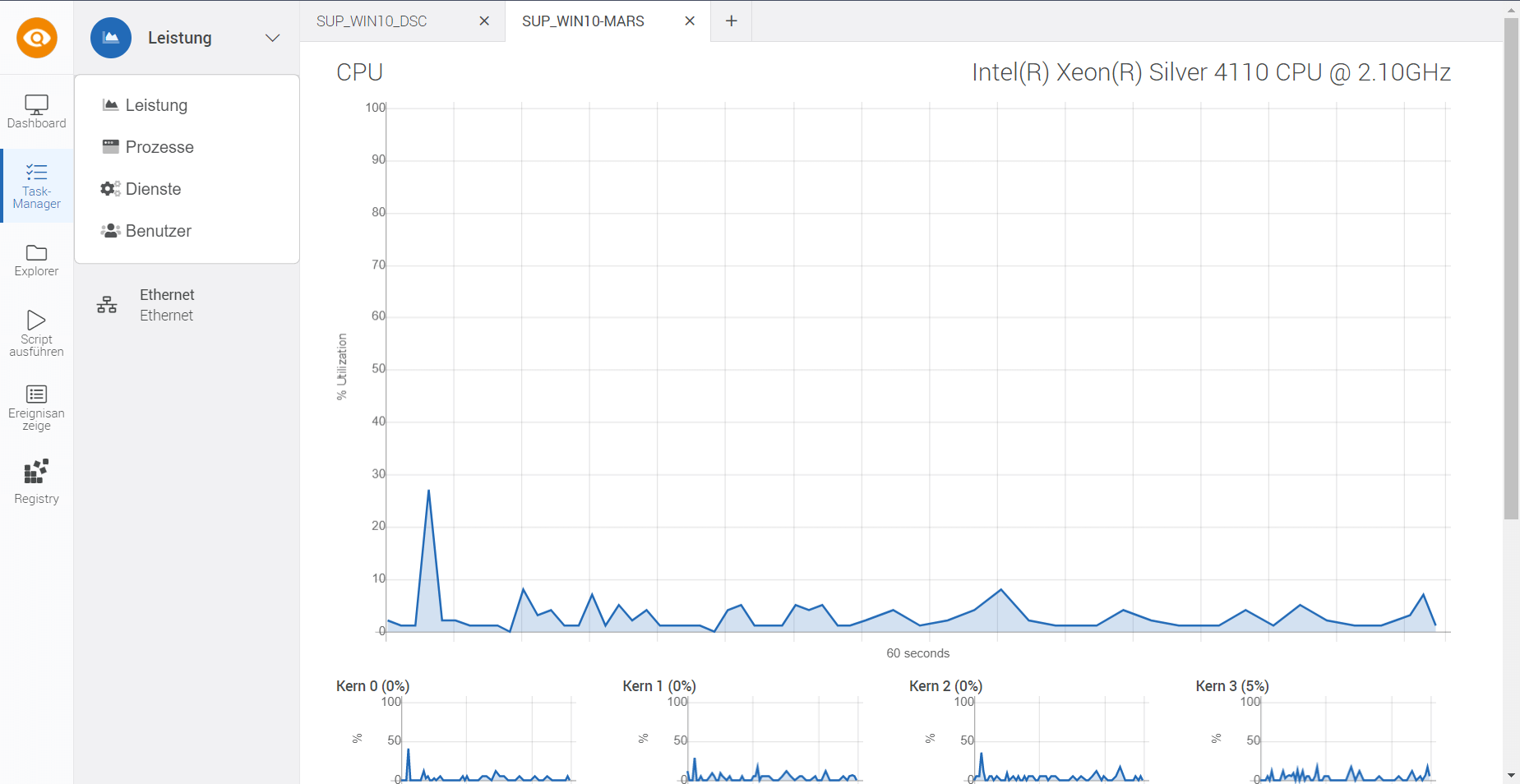The width and height of the screenshot is (1520, 784).
Task: Close the SUP_WIN10_DSC tab
Action: (x=484, y=21)
